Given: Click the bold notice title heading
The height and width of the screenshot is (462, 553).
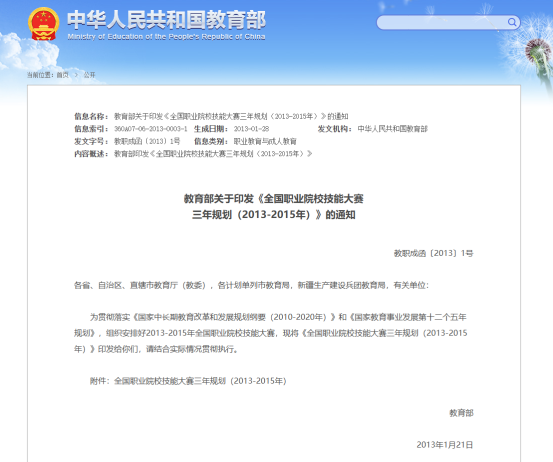Looking at the screenshot, I should pos(273,207).
